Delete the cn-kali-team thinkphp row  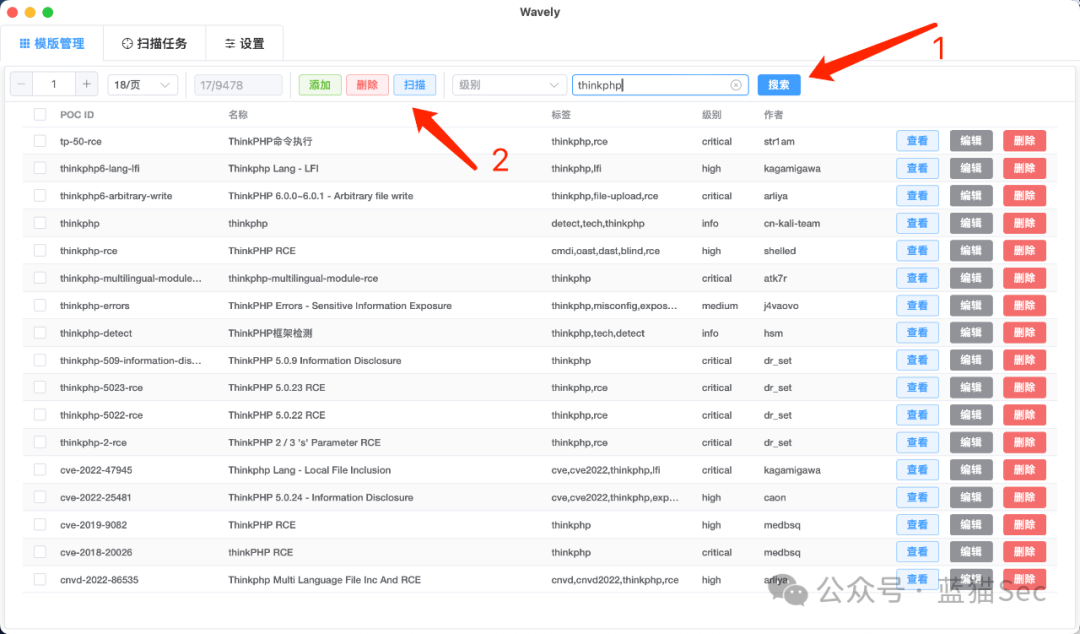click(1025, 223)
